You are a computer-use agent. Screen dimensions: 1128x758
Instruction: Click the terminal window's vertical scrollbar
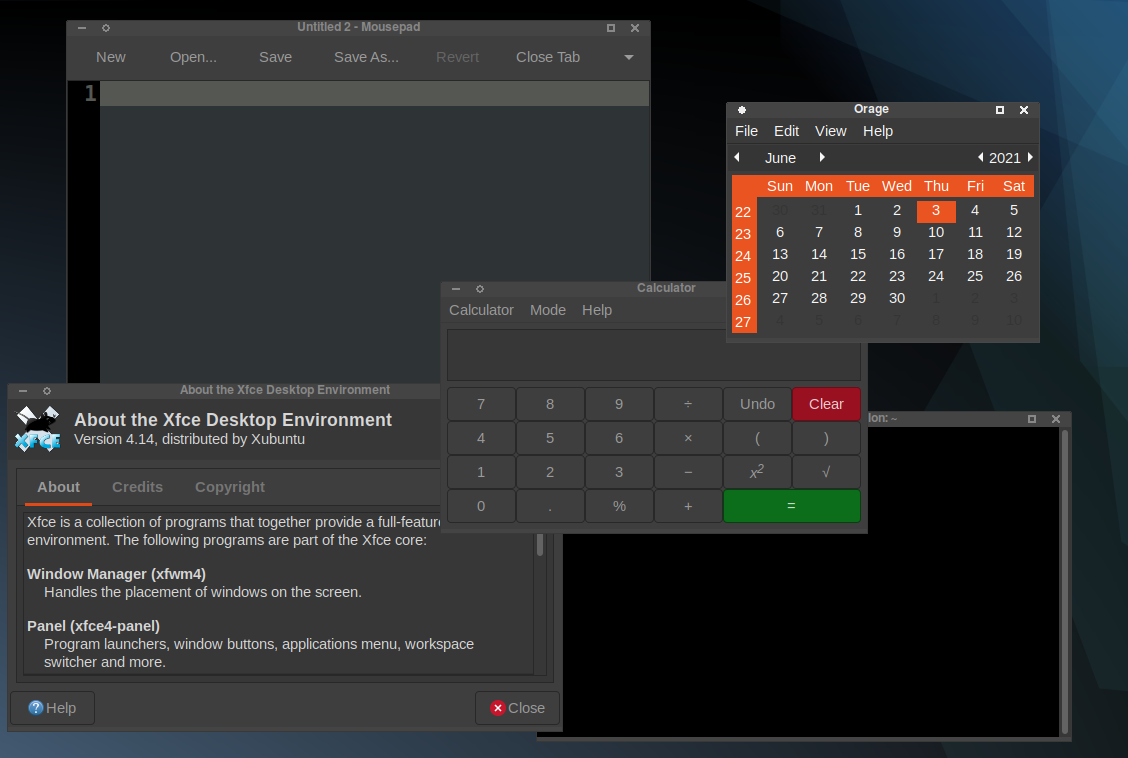1065,581
